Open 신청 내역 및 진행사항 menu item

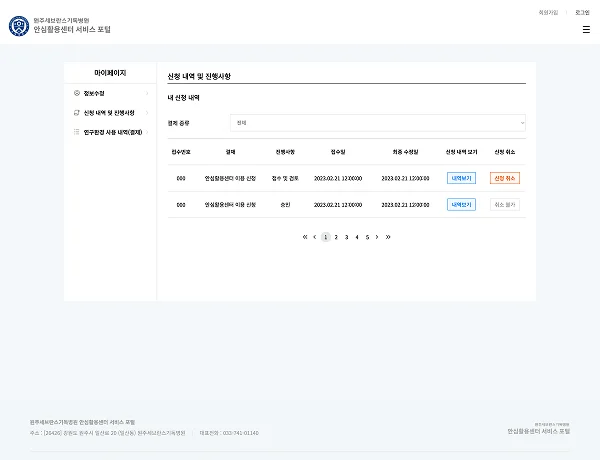[110, 113]
